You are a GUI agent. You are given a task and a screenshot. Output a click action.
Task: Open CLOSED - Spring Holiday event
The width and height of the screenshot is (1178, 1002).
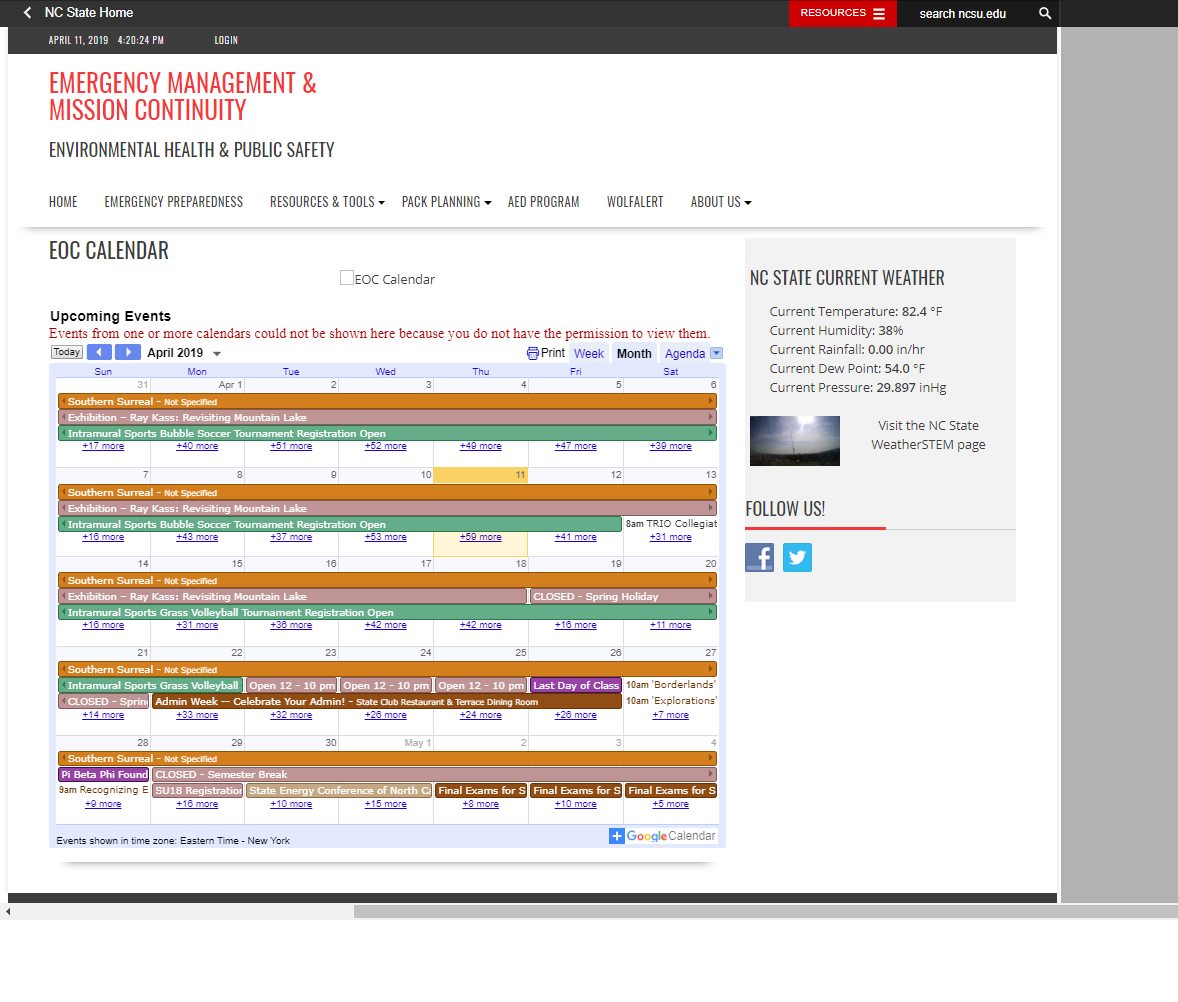pos(623,596)
